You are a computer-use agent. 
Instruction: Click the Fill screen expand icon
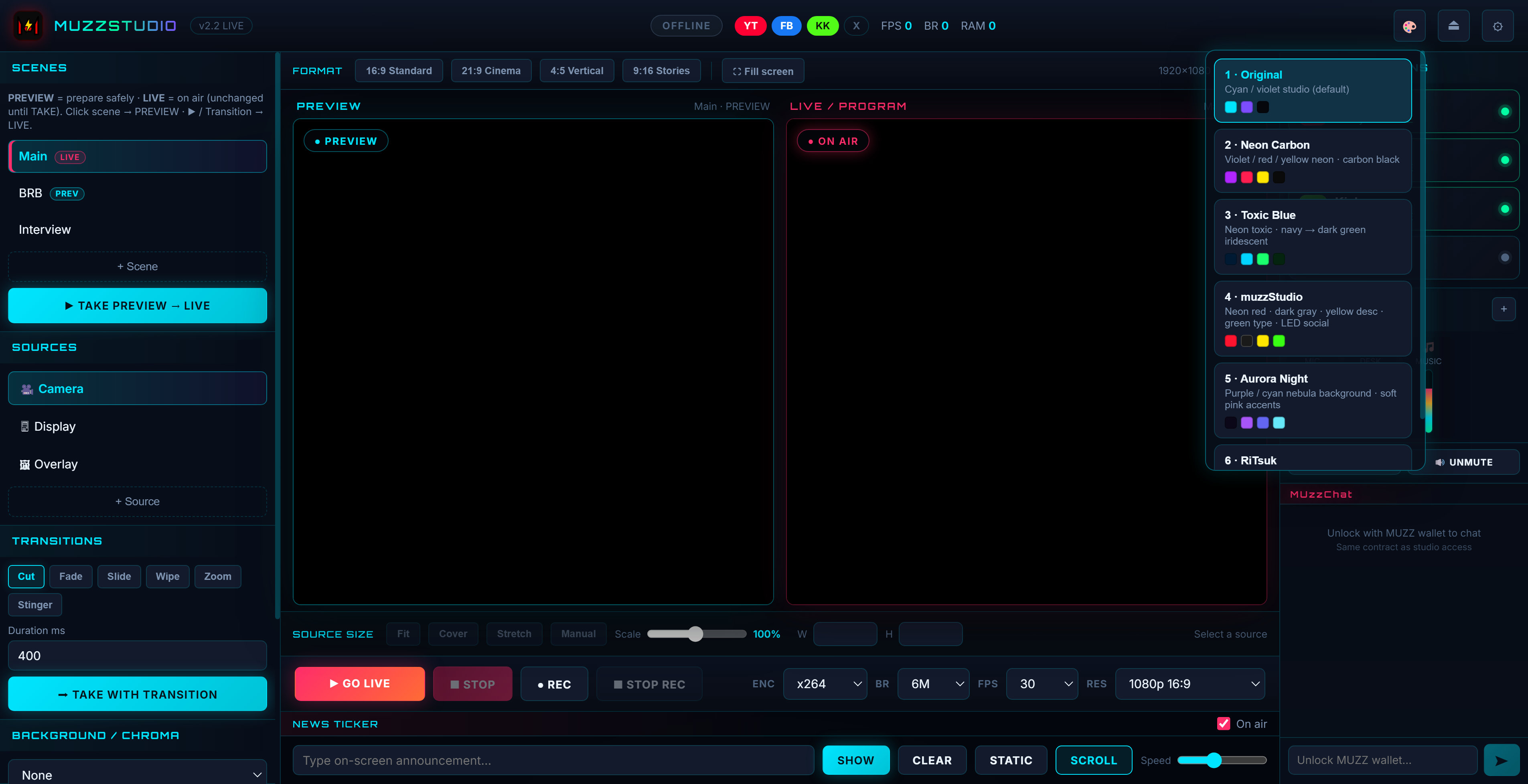(737, 71)
